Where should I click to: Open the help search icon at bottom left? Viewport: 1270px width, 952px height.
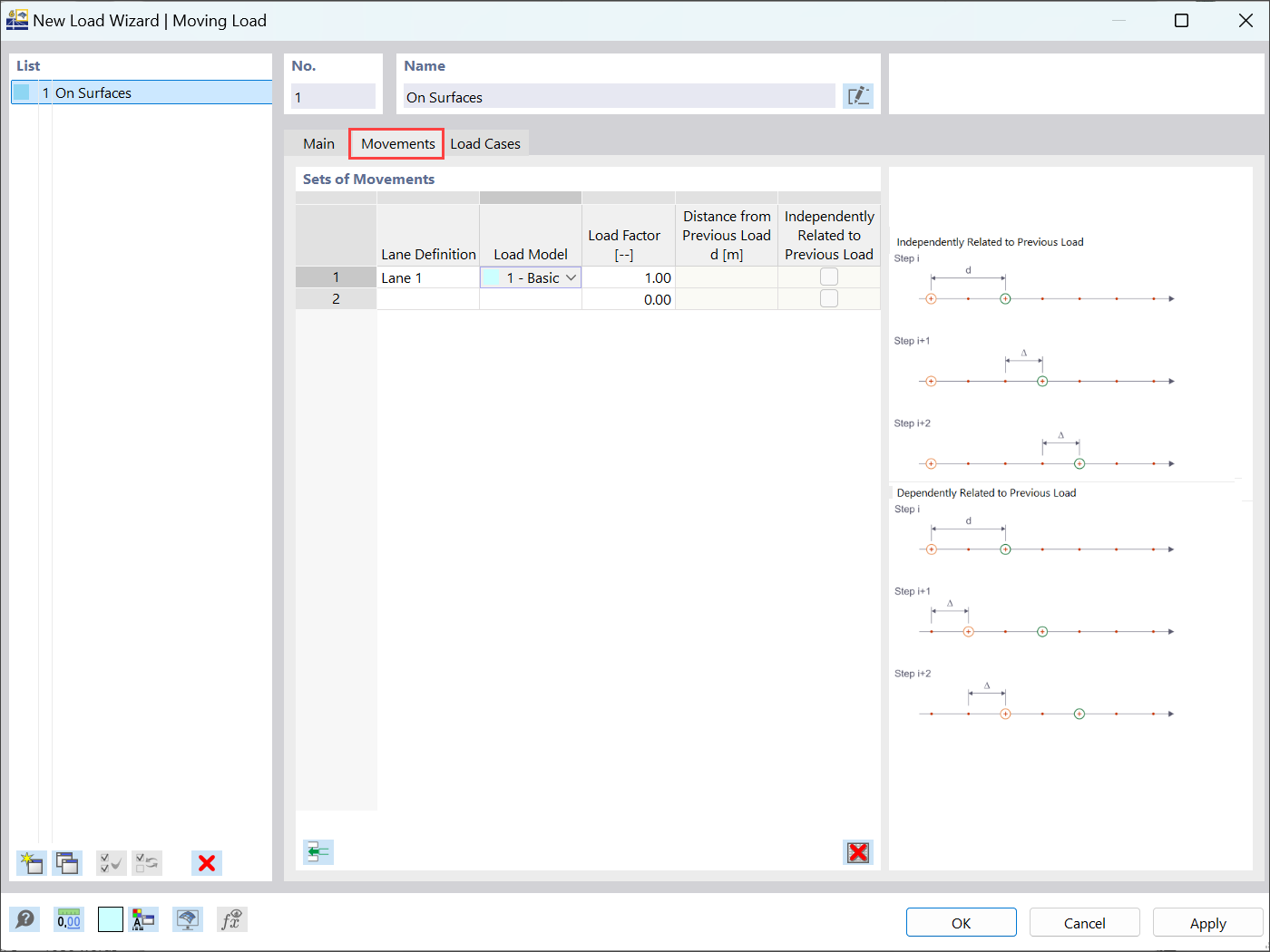click(x=24, y=920)
